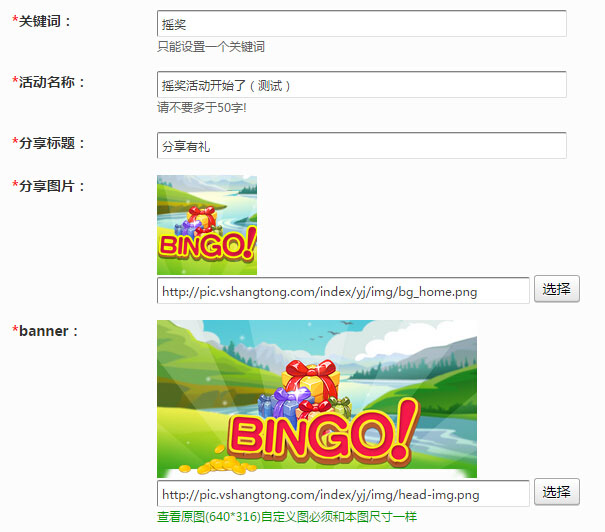The height and width of the screenshot is (532, 605).
Task: Click the BINGO! text in the small share image
Action: [x=208, y=245]
